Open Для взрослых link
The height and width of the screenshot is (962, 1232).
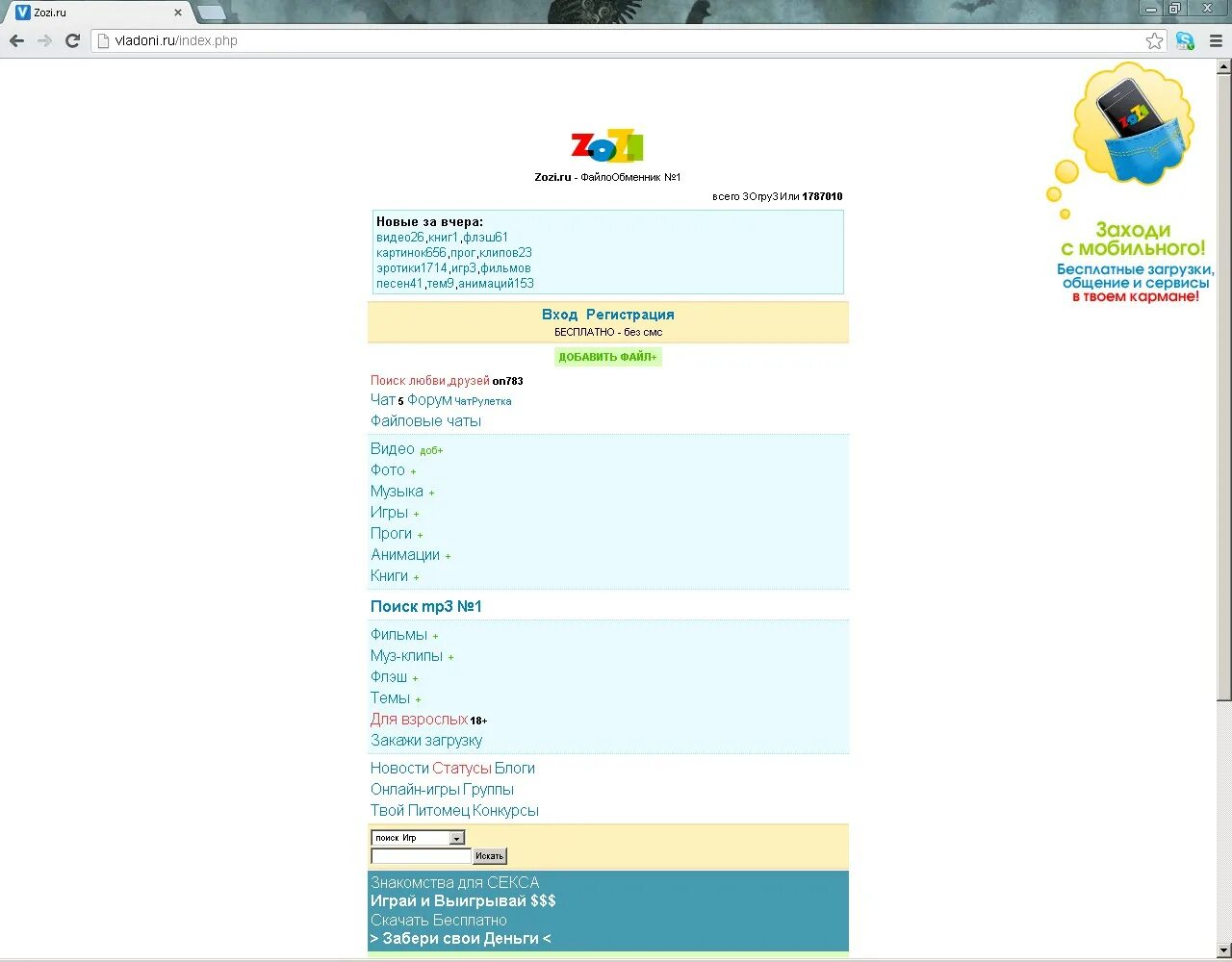tap(419, 719)
